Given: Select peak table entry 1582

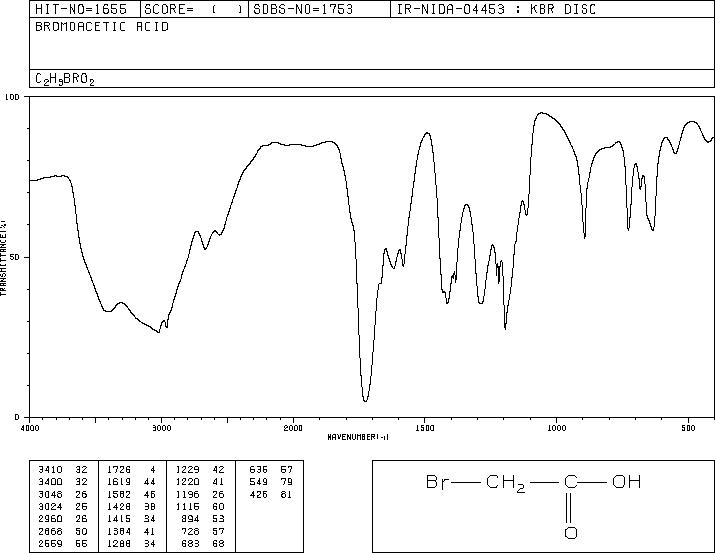Looking at the screenshot, I should pyautogui.click(x=119, y=494).
